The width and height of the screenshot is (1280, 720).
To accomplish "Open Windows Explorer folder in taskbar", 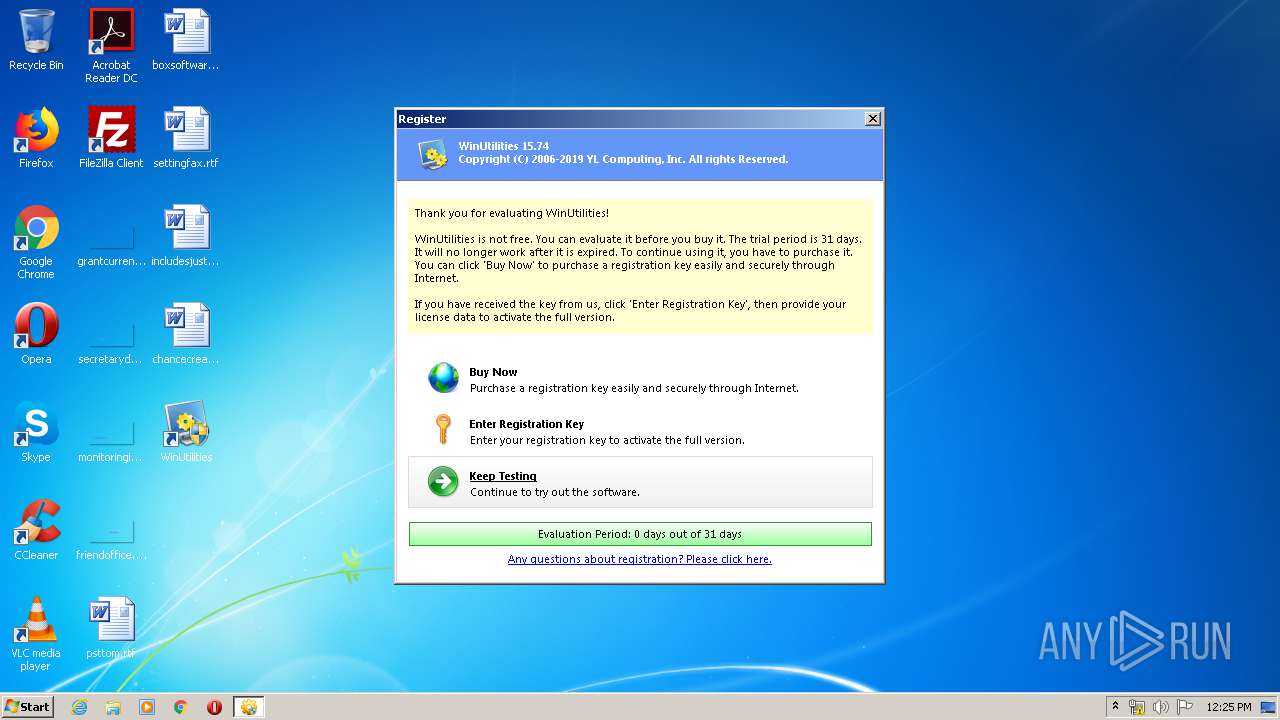I will pos(113,707).
